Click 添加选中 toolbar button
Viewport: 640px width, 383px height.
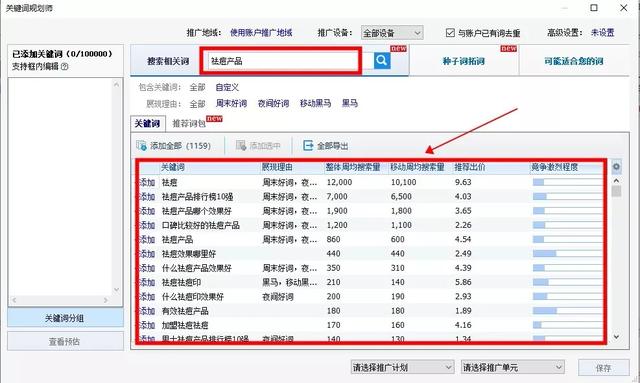[x=258, y=146]
